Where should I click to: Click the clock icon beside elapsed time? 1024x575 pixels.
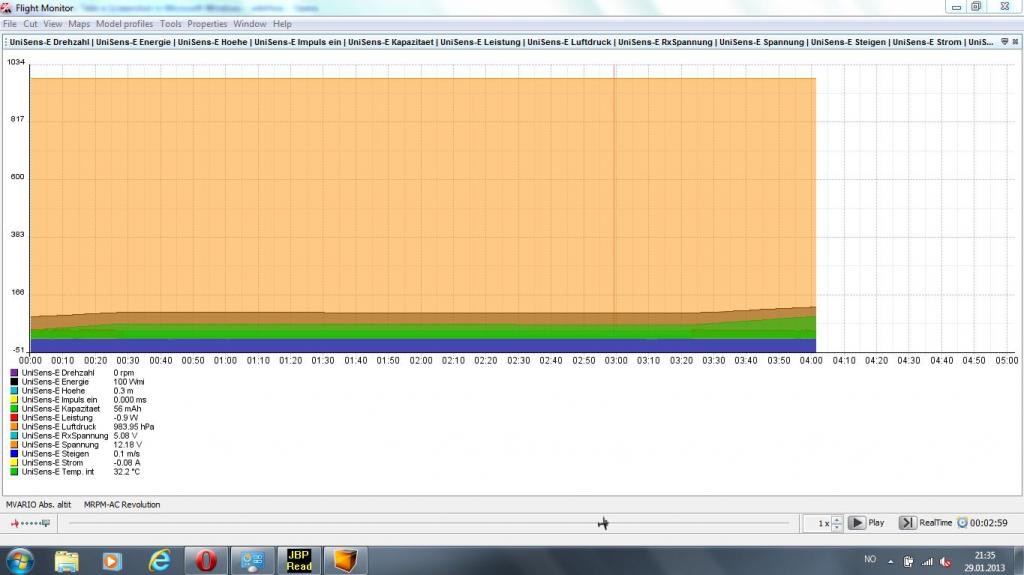tap(962, 523)
